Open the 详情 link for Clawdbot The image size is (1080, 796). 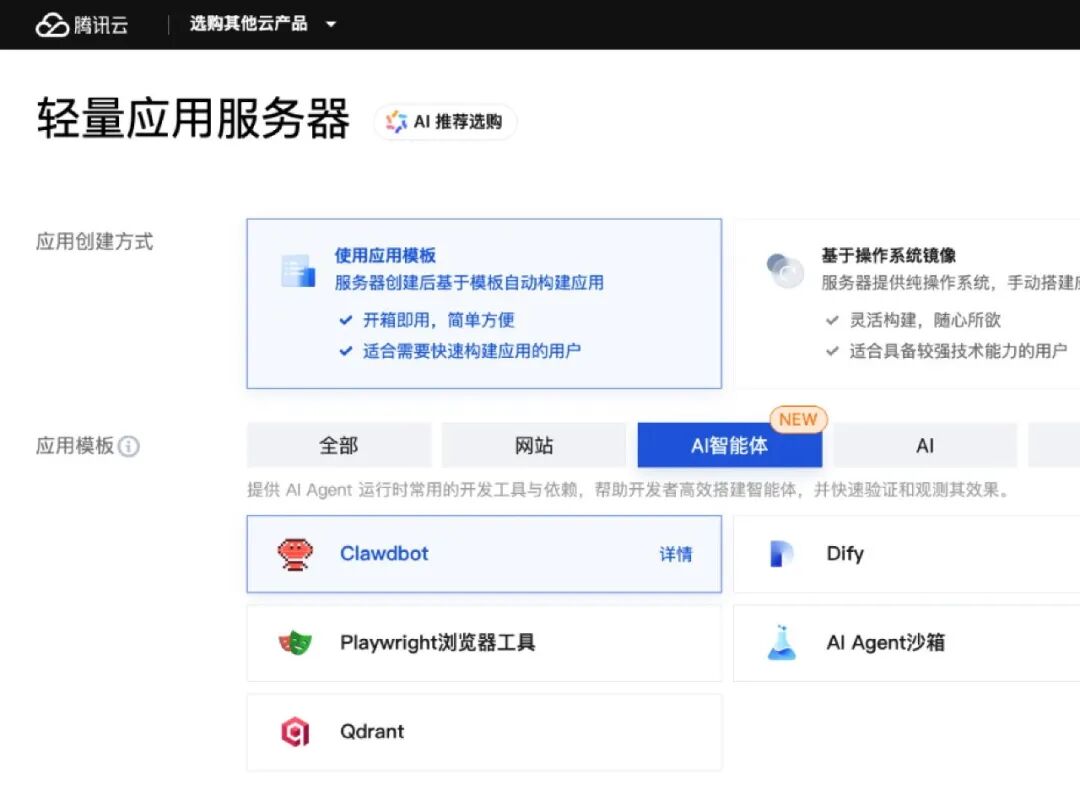point(675,554)
